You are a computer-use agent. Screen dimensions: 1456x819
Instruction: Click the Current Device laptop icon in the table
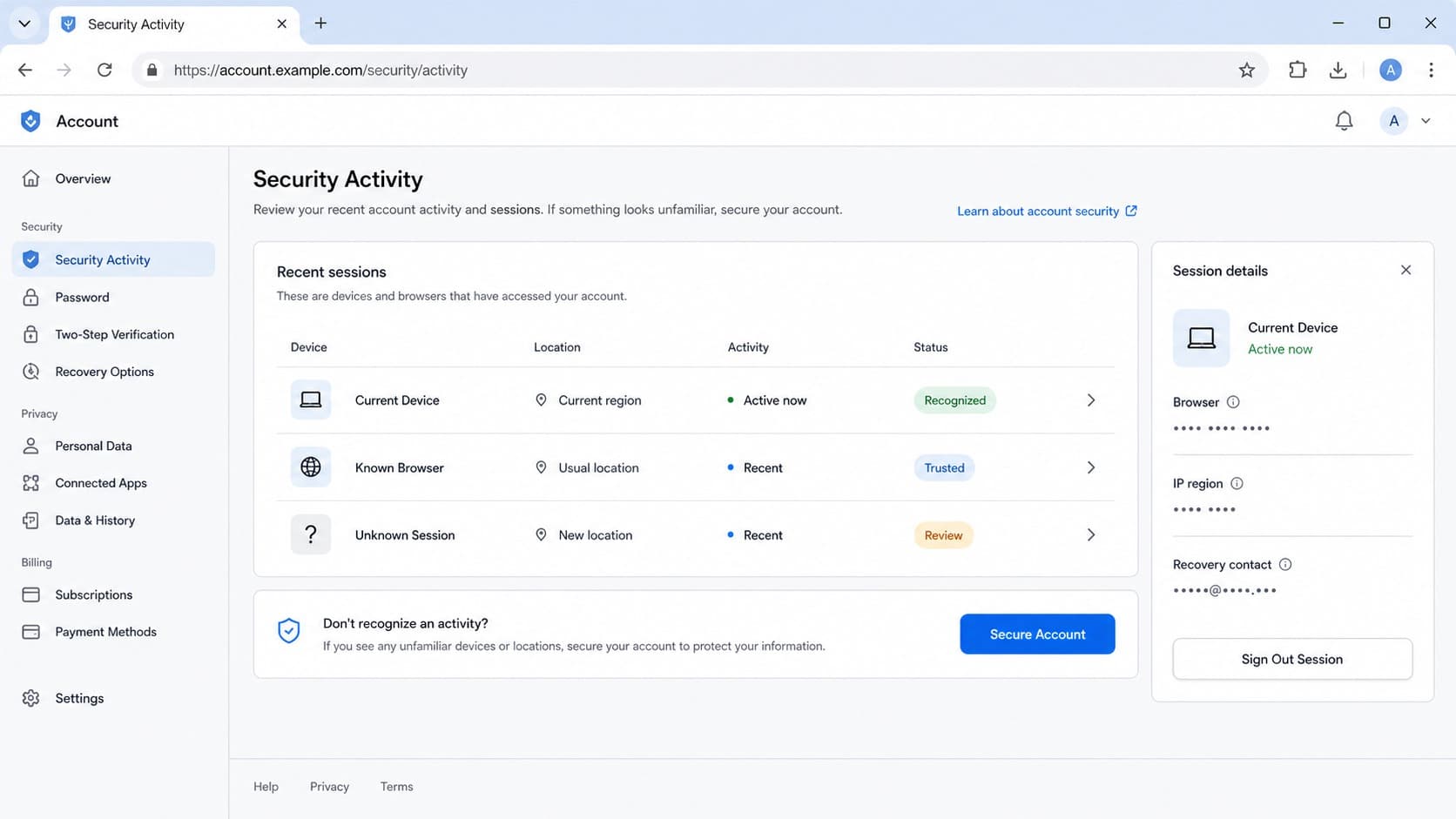pos(311,400)
